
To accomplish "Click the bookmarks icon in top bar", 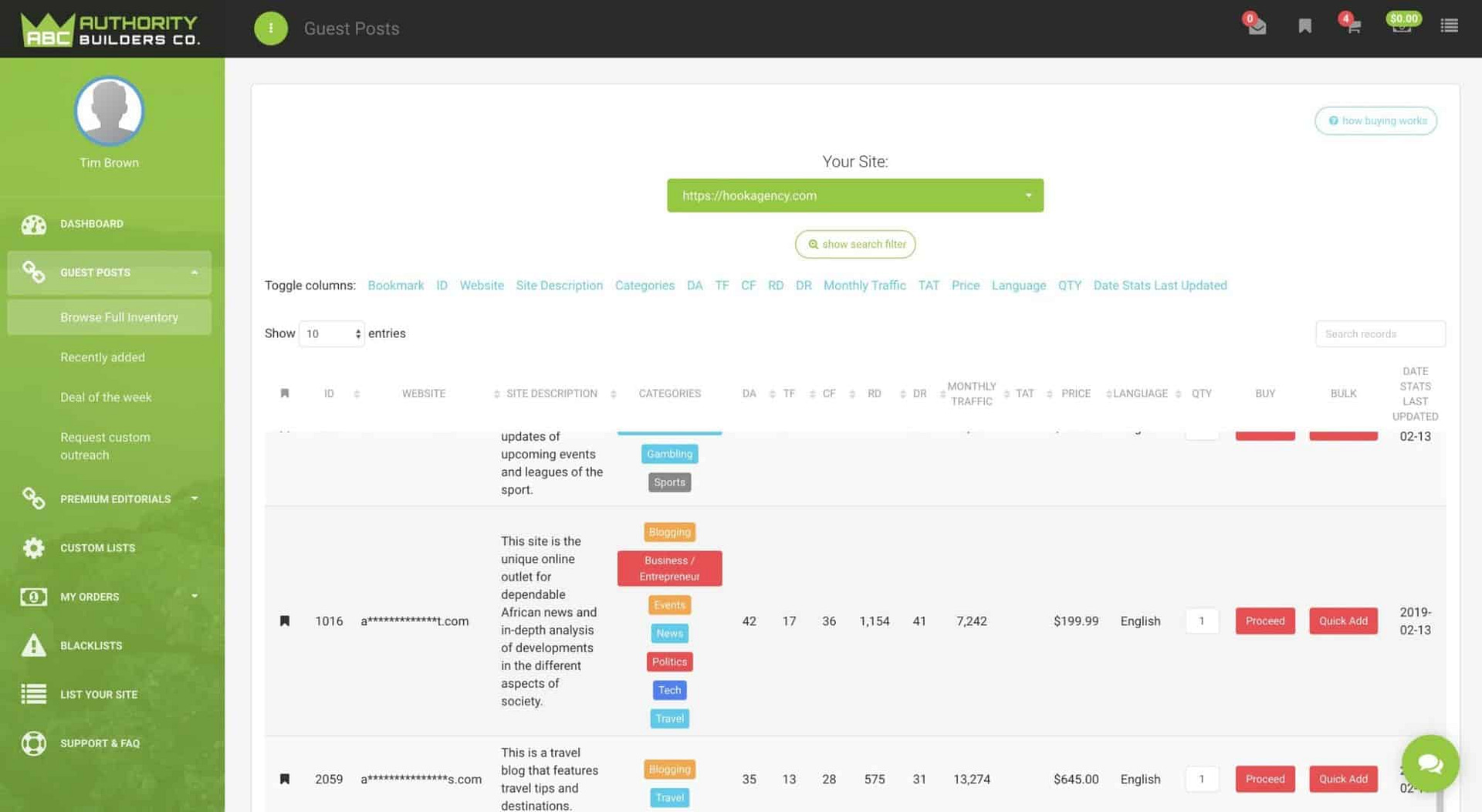I will coord(1304,27).
